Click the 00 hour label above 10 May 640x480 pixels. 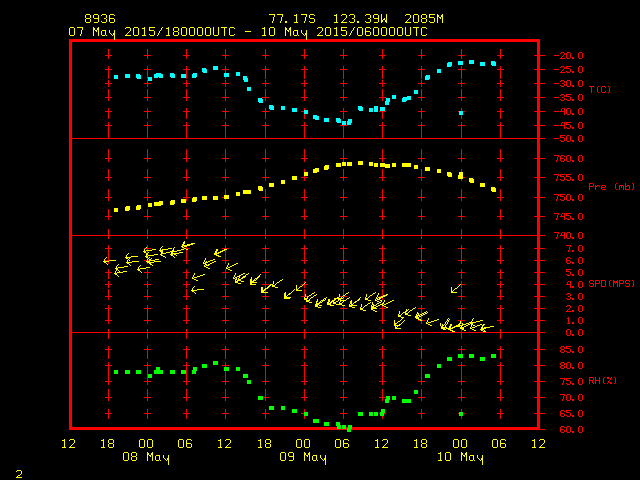tap(460, 444)
